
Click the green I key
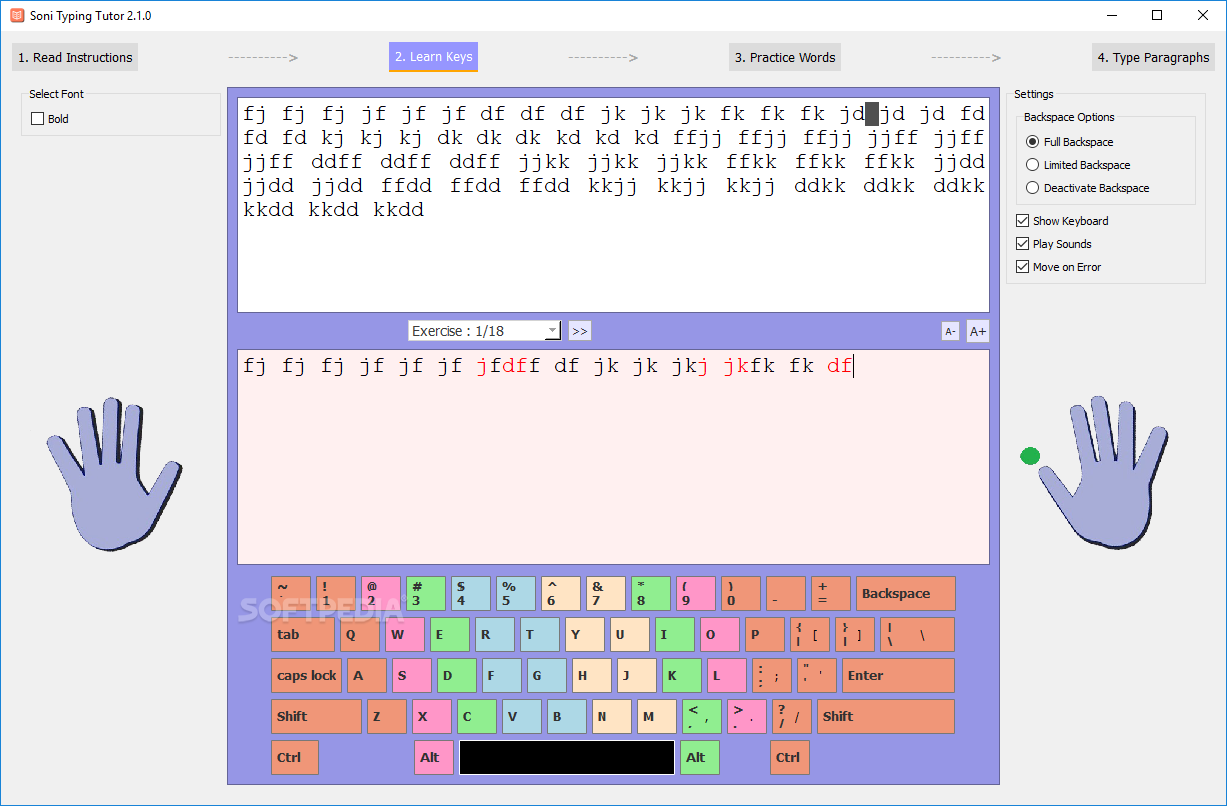675,634
